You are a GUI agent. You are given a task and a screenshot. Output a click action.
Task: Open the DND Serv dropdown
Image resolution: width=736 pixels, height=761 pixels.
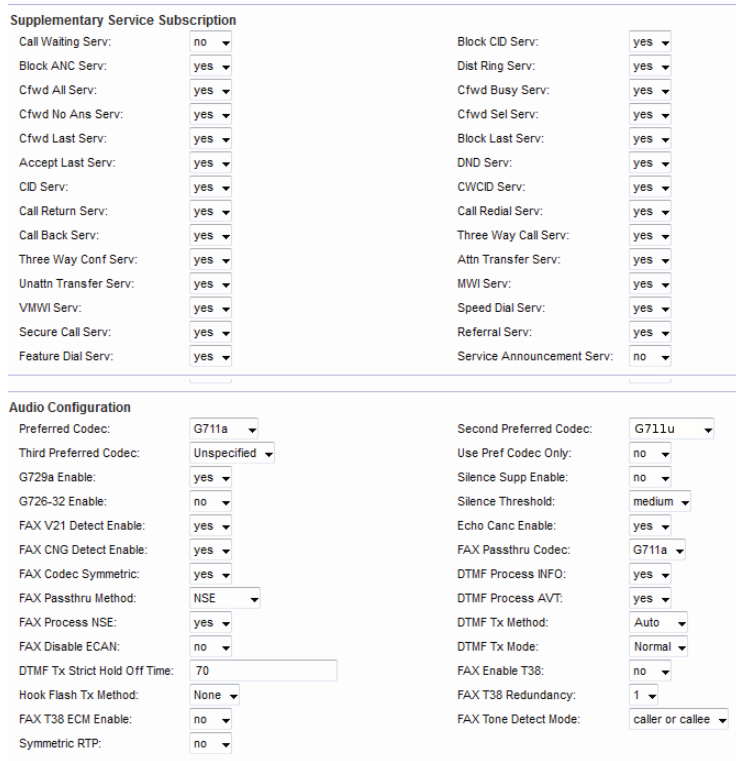point(651,163)
